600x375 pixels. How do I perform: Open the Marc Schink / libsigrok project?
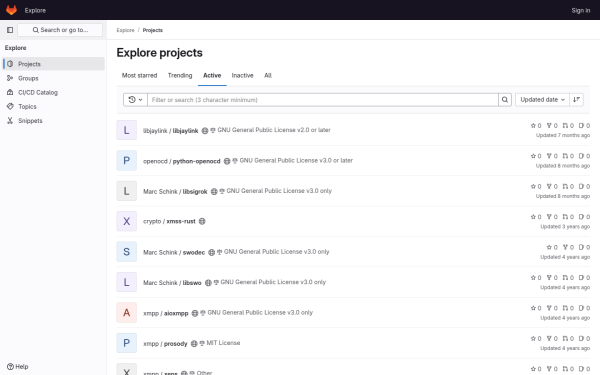tap(175, 191)
